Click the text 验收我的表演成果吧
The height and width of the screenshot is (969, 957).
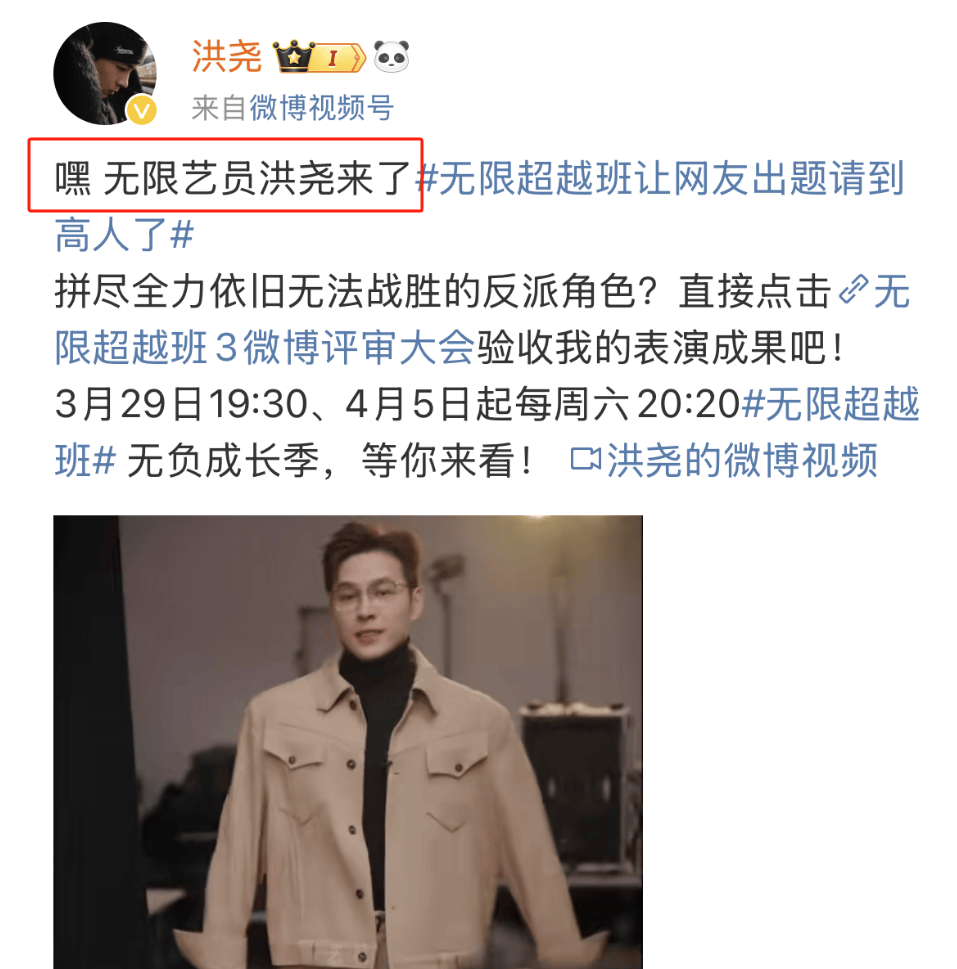pyautogui.click(x=660, y=347)
